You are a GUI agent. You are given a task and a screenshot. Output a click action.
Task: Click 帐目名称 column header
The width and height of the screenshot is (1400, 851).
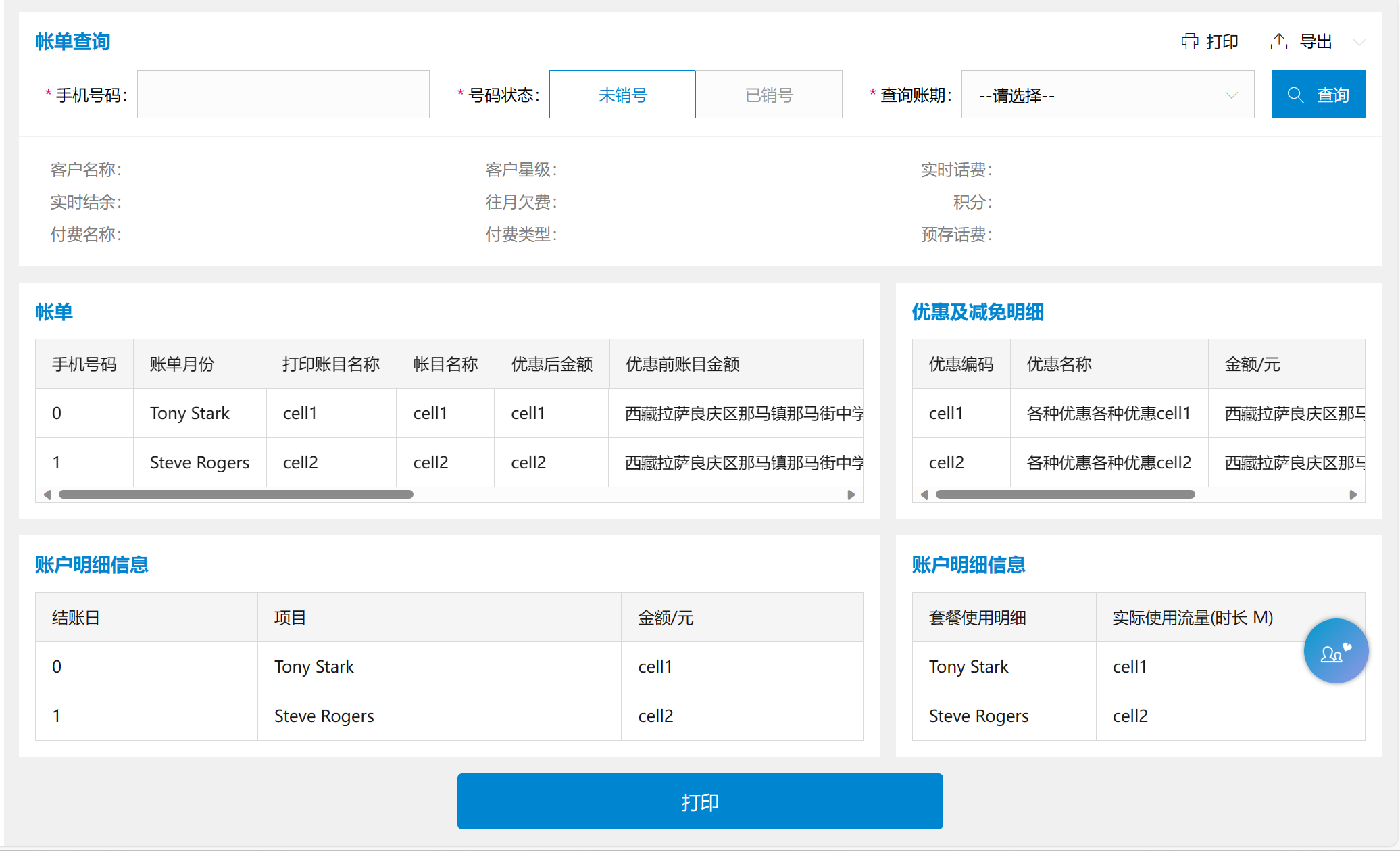pyautogui.click(x=445, y=364)
